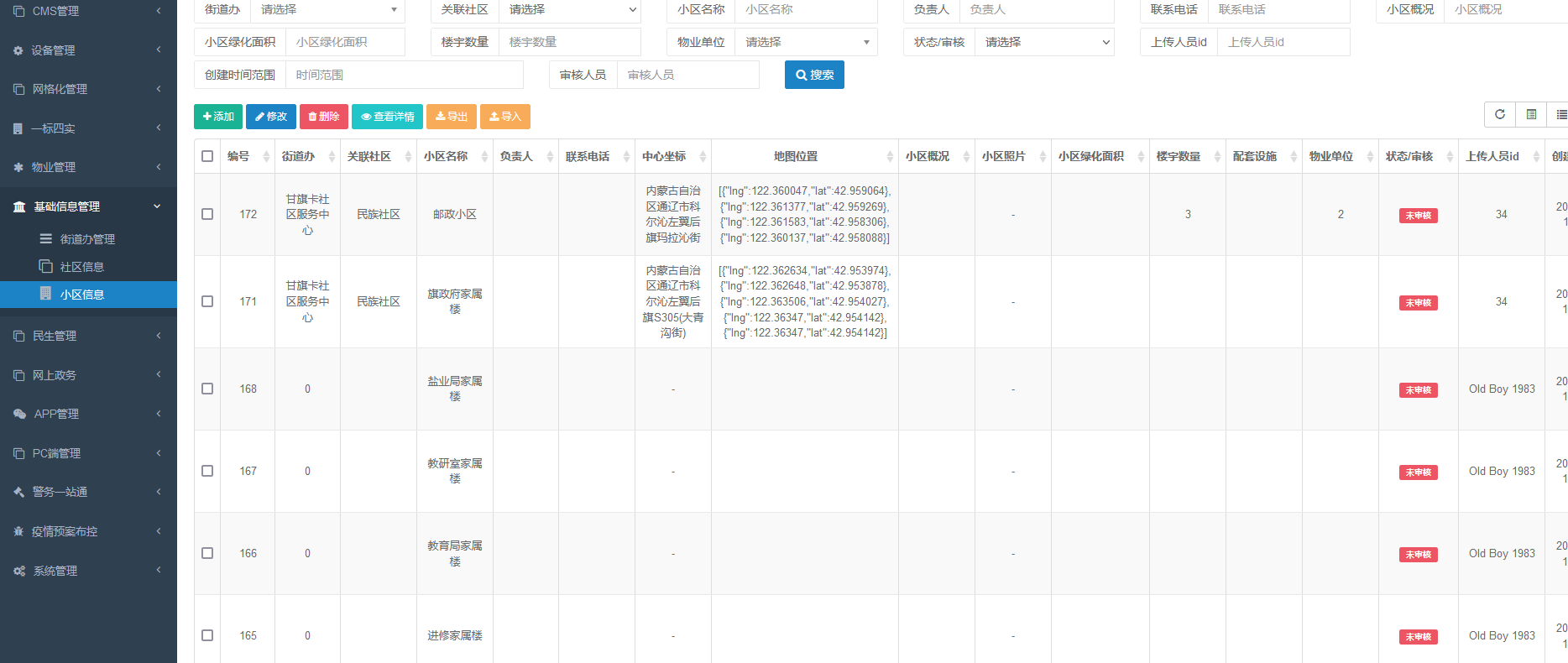Image resolution: width=1568 pixels, height=663 pixels.
Task: Click the refresh table icon
Action: [1499, 115]
